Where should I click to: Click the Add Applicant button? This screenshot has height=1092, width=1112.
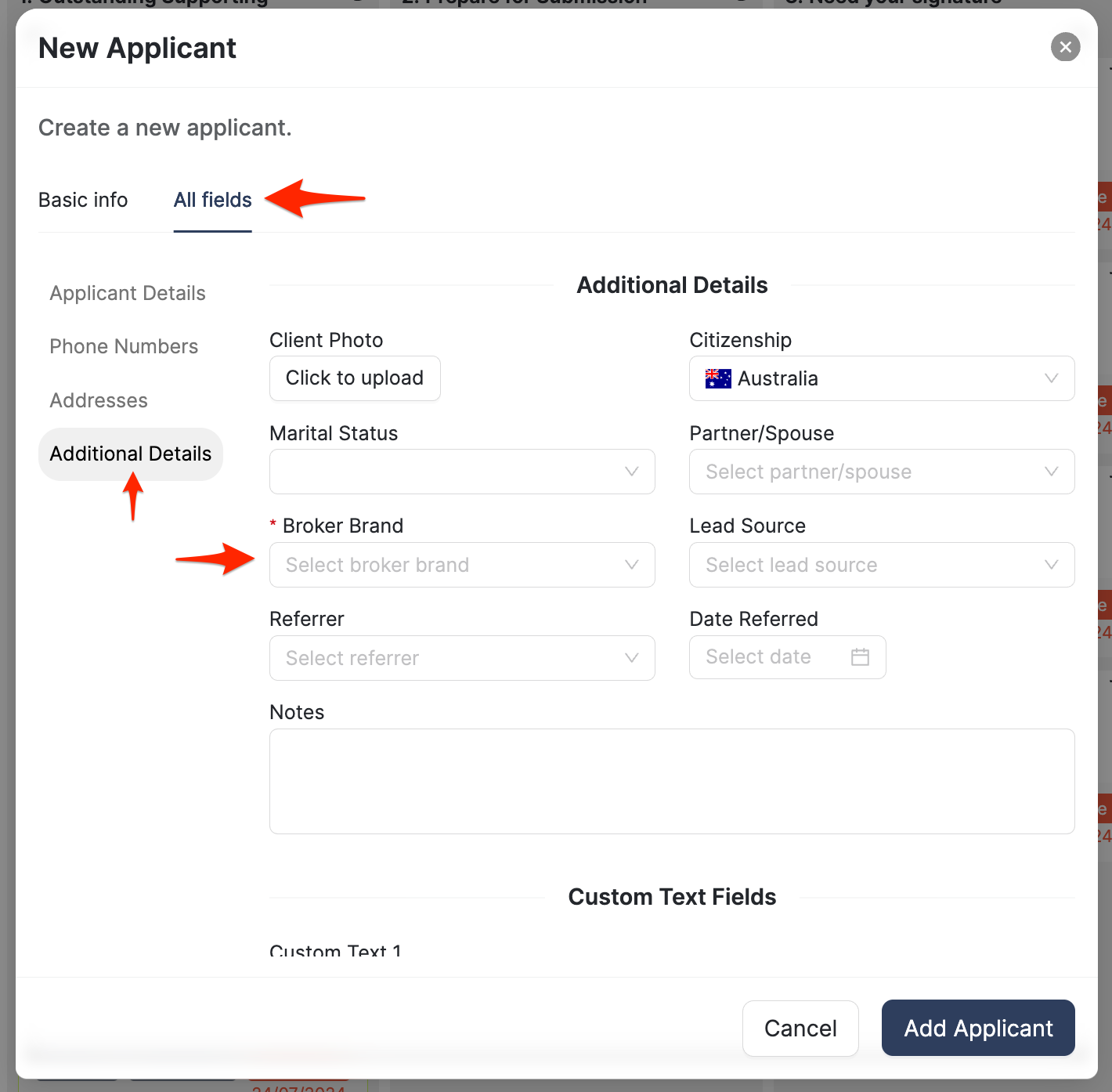pos(977,1028)
